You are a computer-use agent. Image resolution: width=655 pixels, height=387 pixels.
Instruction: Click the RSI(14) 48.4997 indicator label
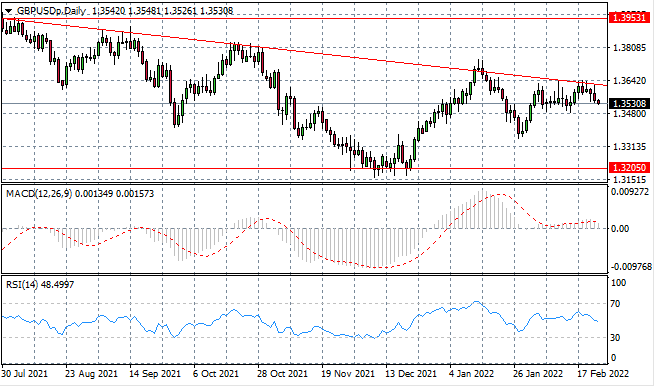coord(40,285)
